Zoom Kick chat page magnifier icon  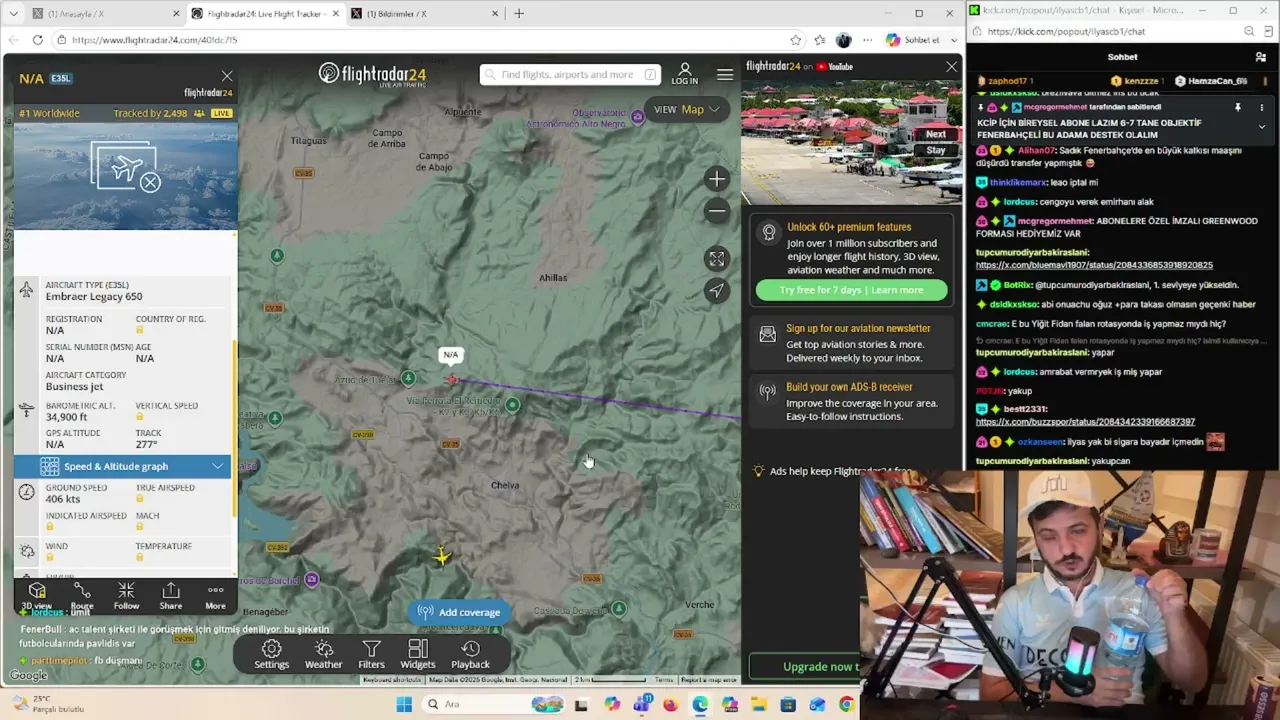coord(1249,31)
